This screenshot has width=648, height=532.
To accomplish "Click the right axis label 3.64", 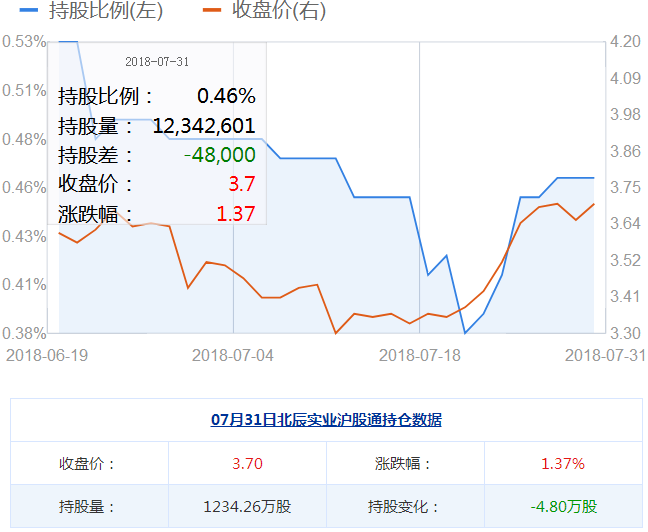I will click(x=625, y=224).
